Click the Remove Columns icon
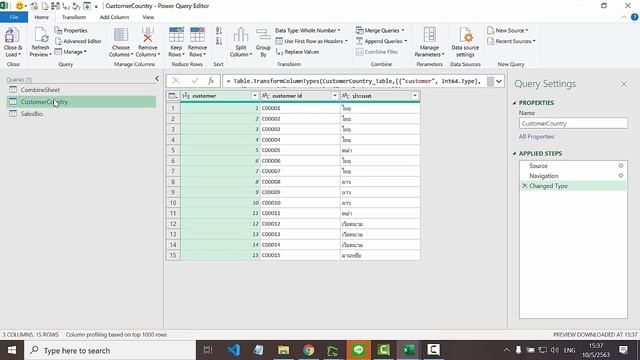640x360 pixels. (x=147, y=36)
